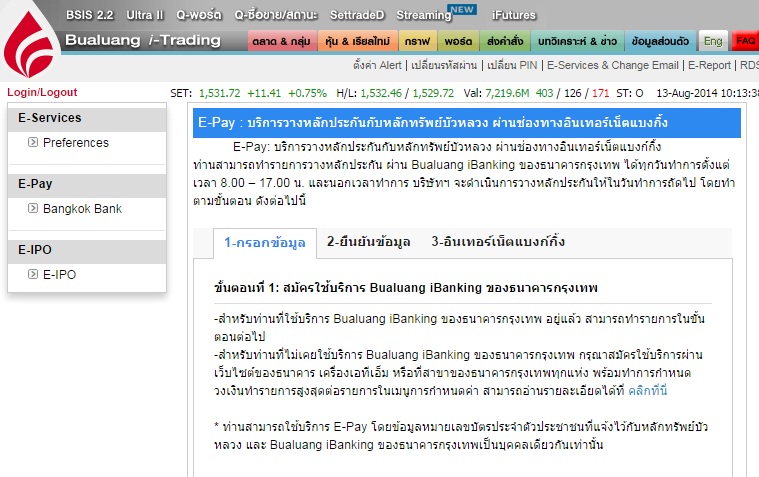Open E-Report link
The height and width of the screenshot is (477, 759).
pyautogui.click(x=709, y=65)
